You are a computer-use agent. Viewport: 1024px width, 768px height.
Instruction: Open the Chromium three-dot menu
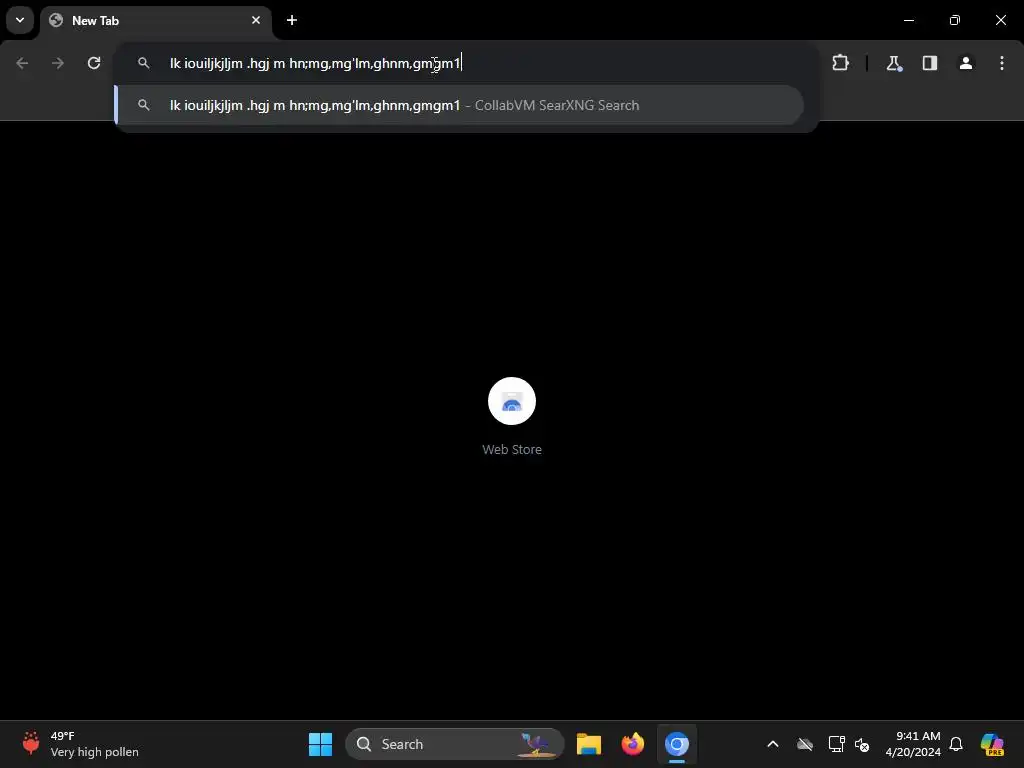pos(1002,63)
